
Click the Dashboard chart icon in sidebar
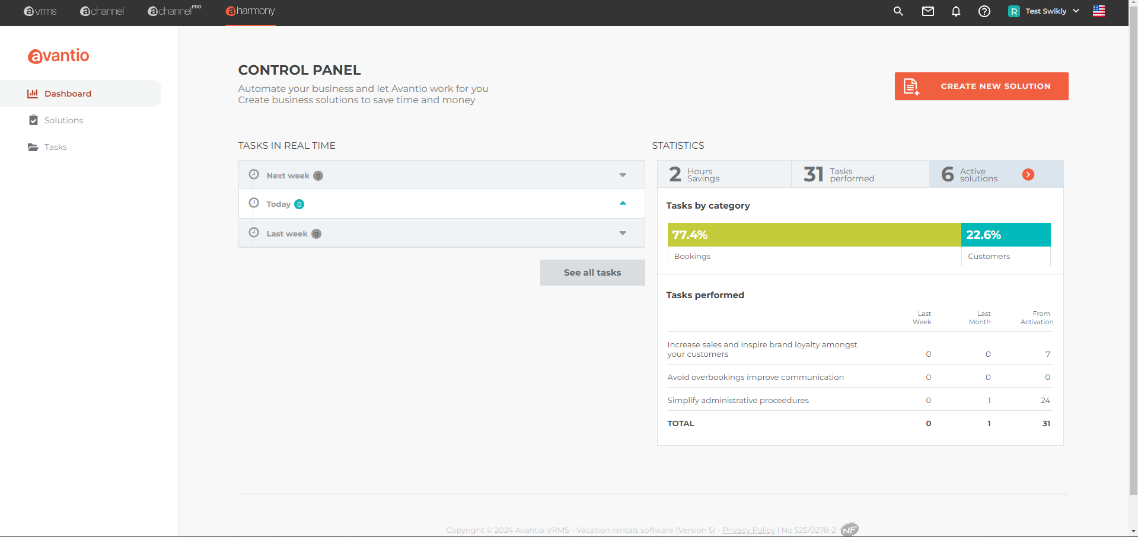click(33, 94)
